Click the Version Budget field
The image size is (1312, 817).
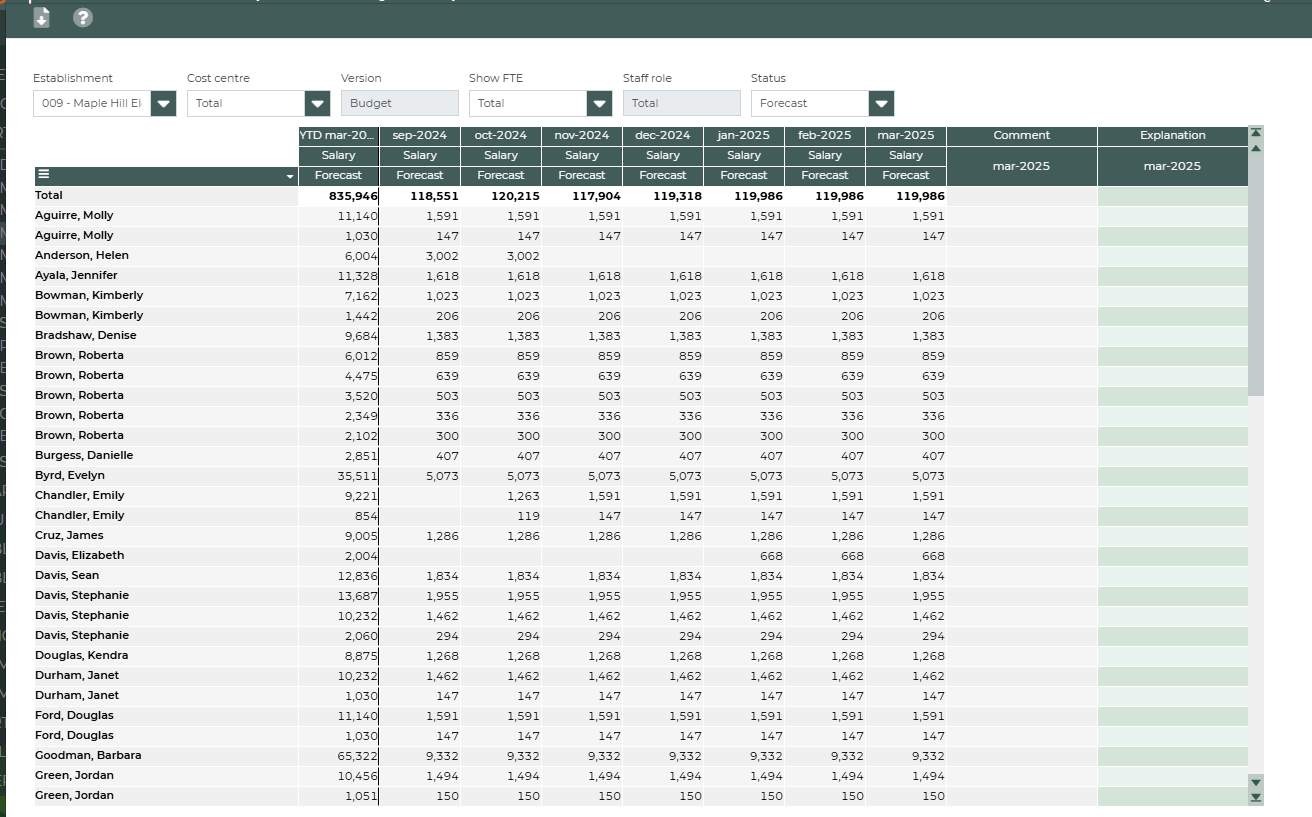(399, 103)
